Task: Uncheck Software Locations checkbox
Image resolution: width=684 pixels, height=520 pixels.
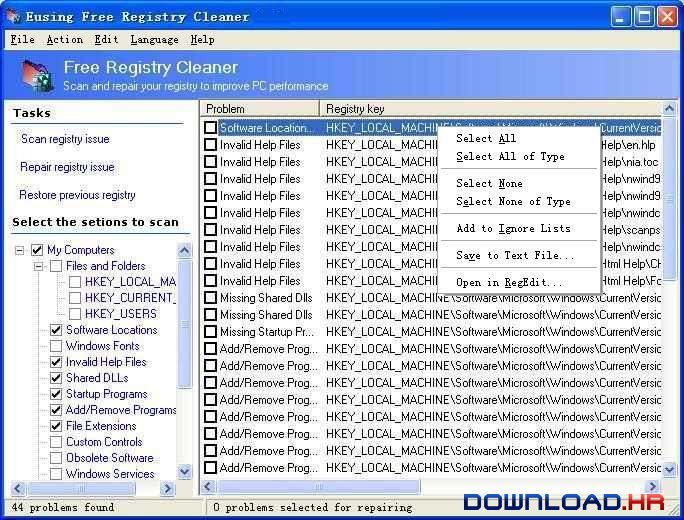Action: [x=56, y=330]
